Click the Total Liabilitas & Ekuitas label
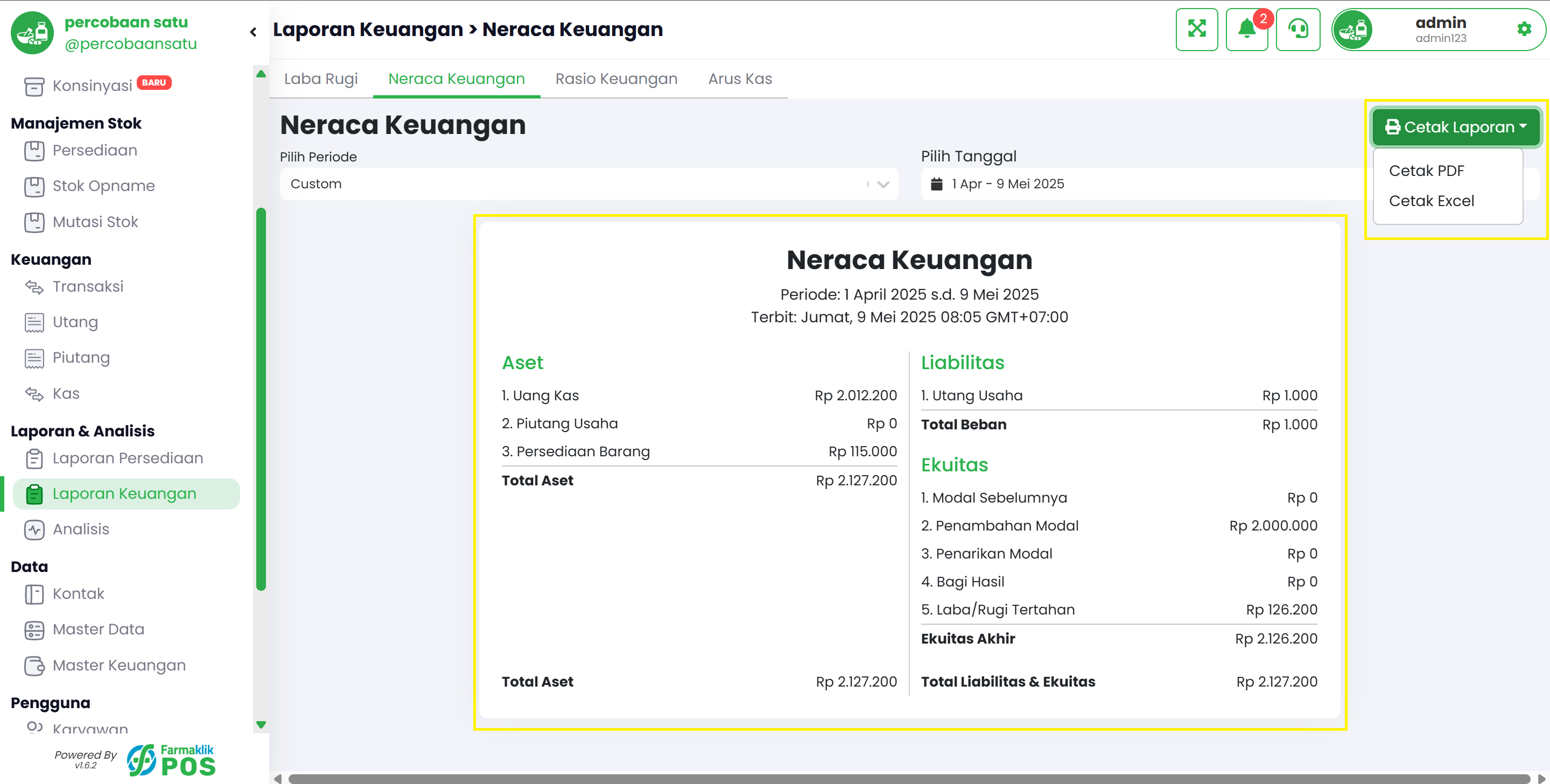Viewport: 1550px width, 784px height. click(x=1008, y=682)
